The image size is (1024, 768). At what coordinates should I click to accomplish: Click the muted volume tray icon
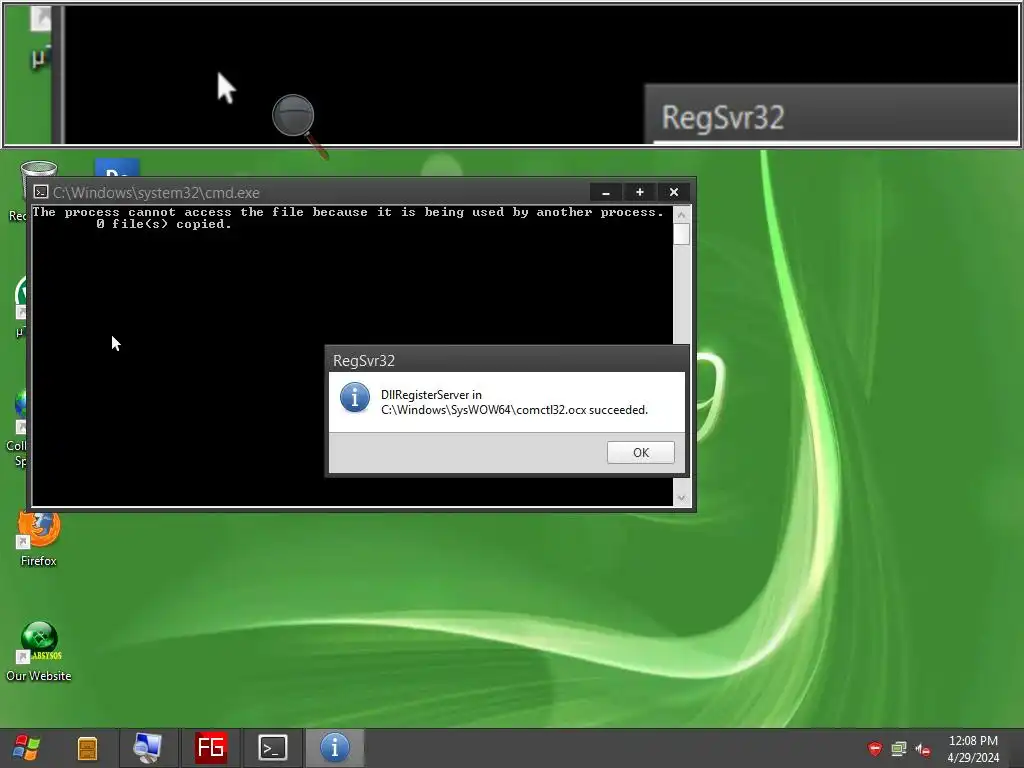(923, 749)
